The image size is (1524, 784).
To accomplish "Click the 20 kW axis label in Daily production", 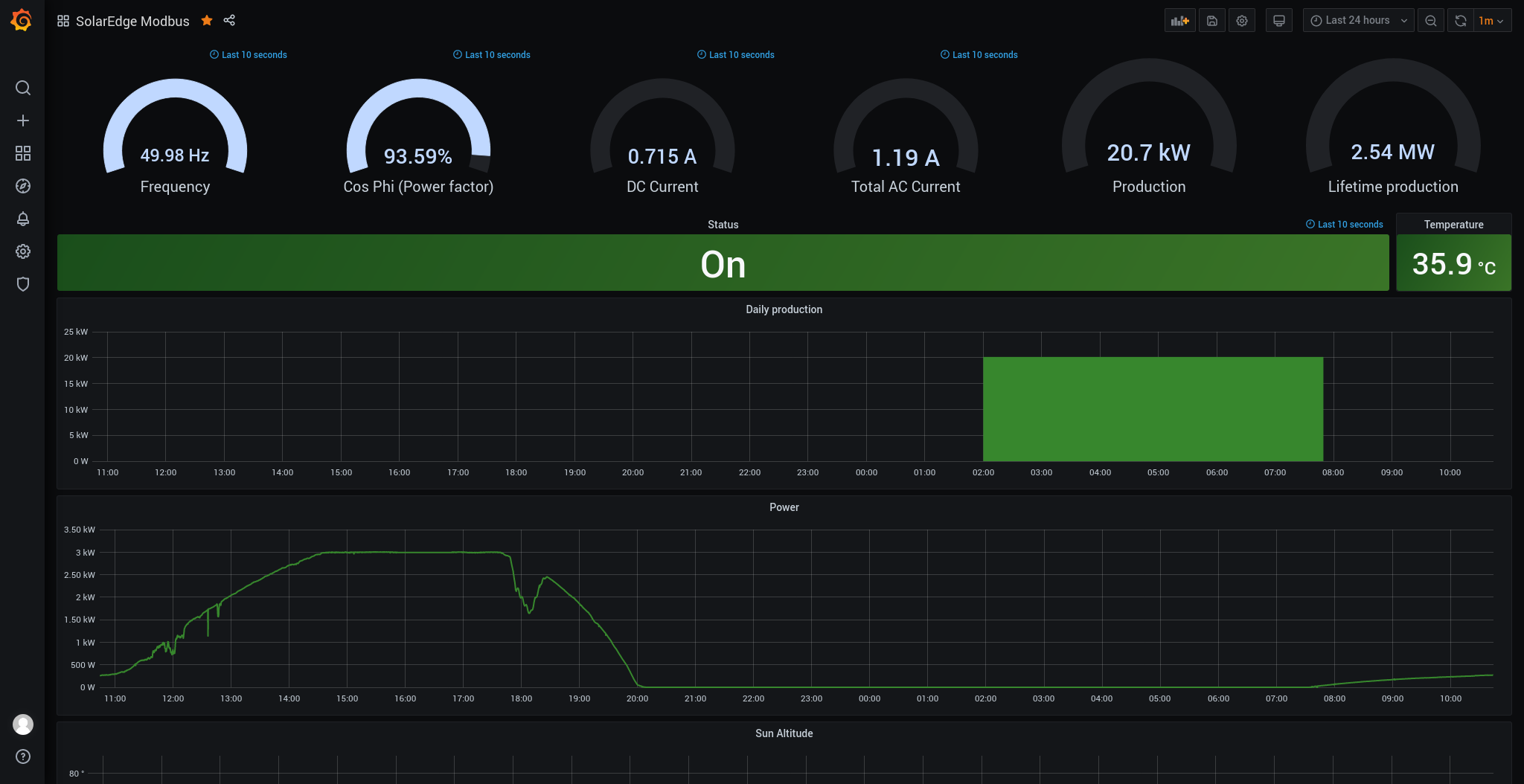I will pos(76,358).
